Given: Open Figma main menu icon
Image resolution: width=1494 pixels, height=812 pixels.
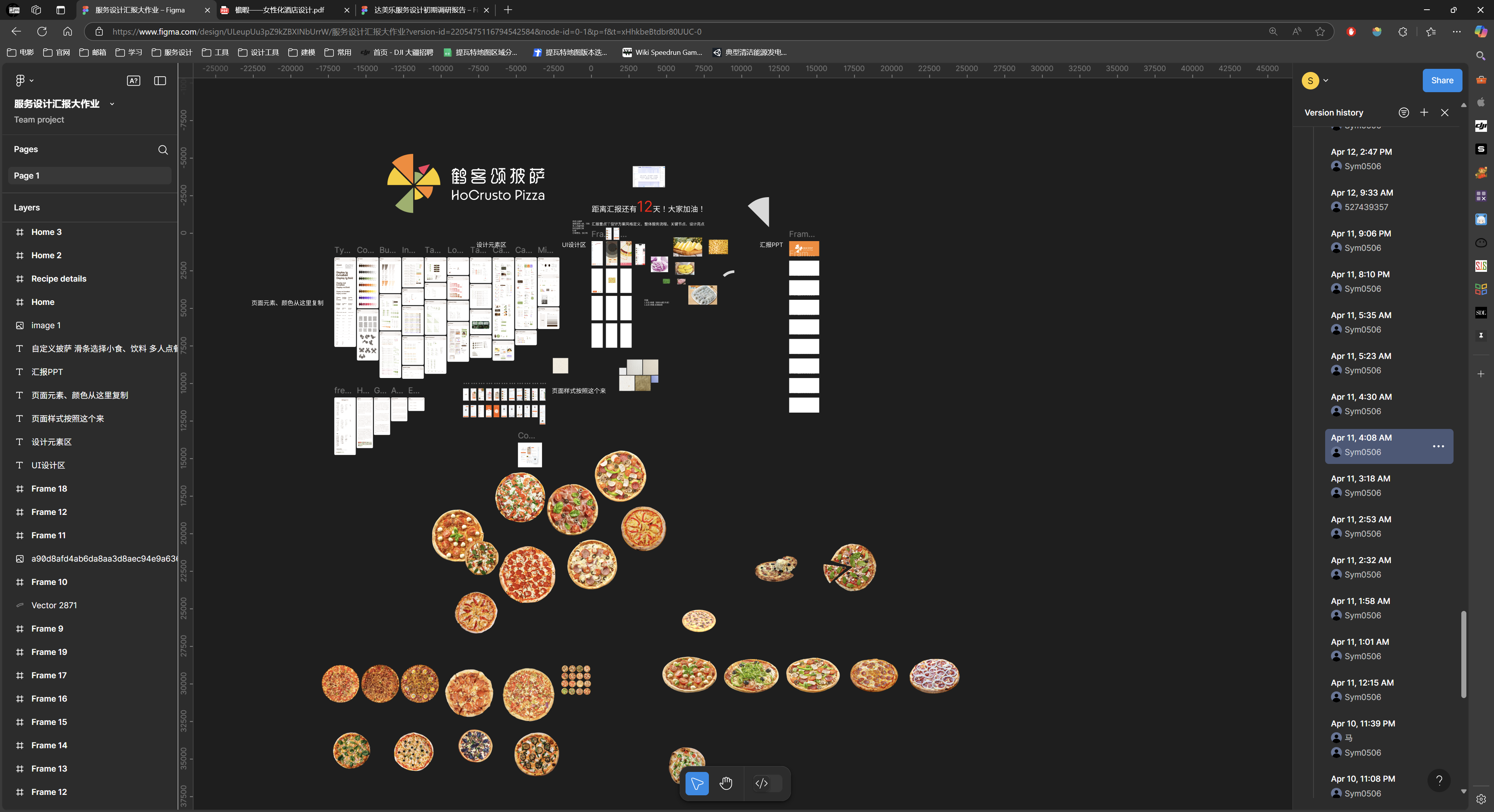Looking at the screenshot, I should pyautogui.click(x=21, y=80).
